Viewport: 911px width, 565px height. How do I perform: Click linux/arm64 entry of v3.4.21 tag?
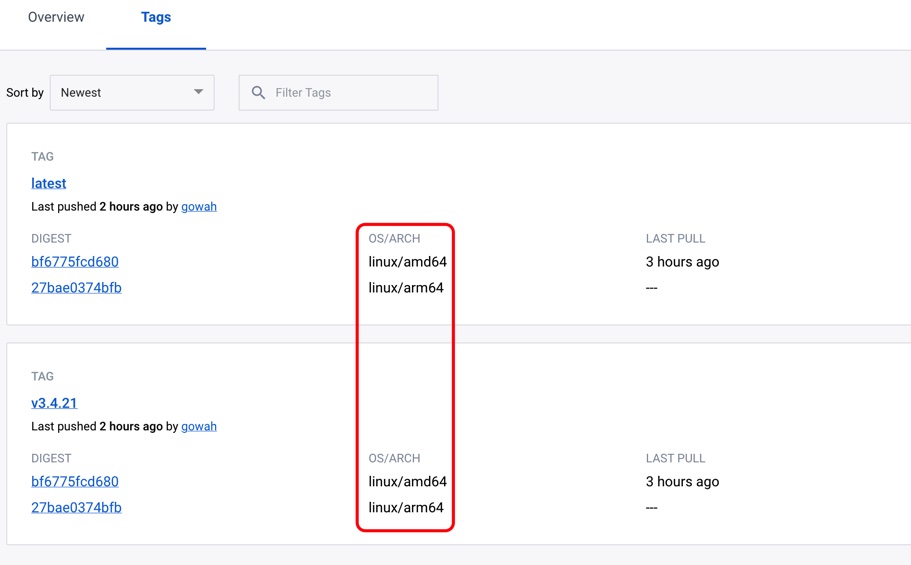406,507
